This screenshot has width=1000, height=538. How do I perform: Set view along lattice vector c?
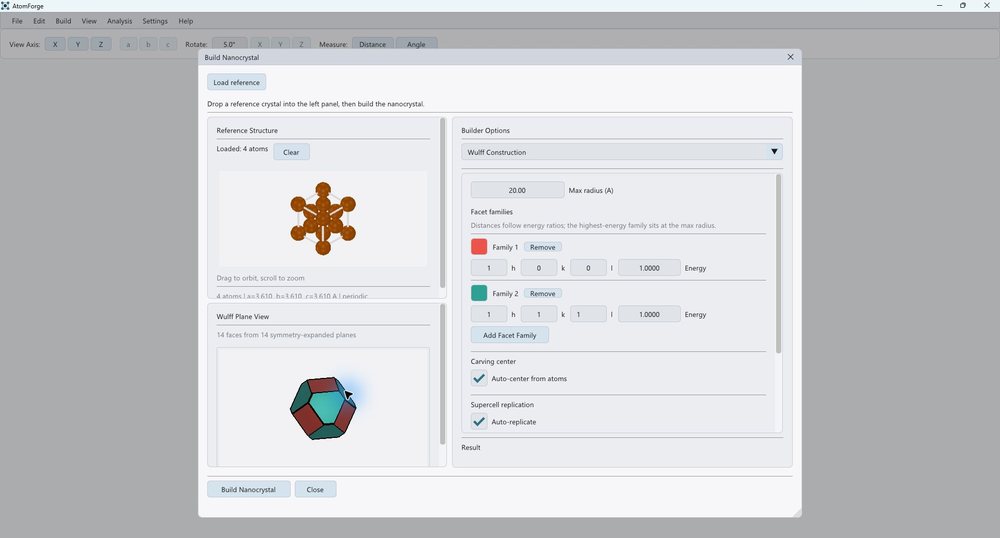pos(168,44)
